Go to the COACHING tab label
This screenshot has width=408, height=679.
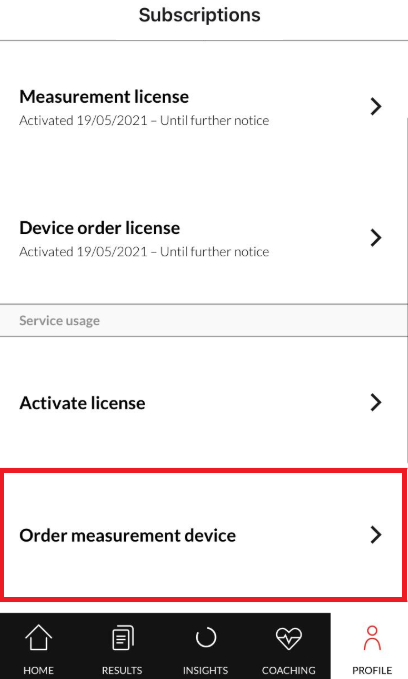point(288,670)
